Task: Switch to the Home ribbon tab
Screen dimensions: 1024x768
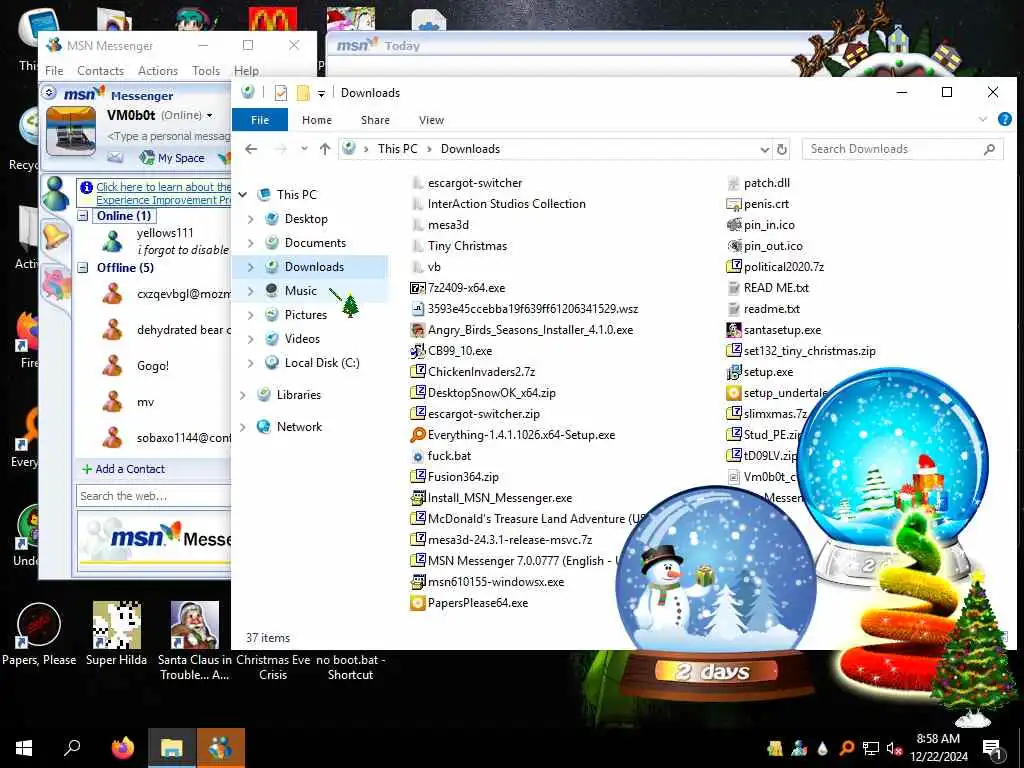Action: (317, 120)
